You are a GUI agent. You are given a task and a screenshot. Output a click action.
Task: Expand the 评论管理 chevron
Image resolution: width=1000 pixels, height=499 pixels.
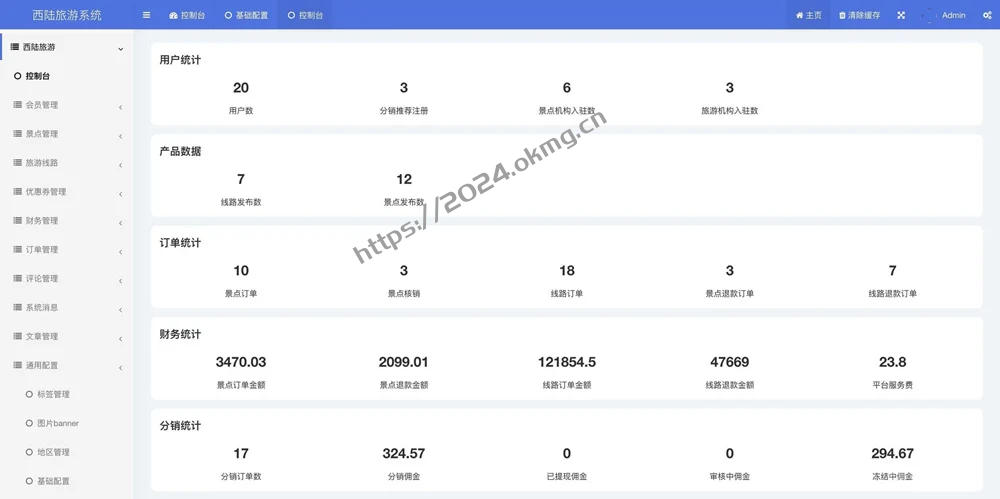click(121, 281)
